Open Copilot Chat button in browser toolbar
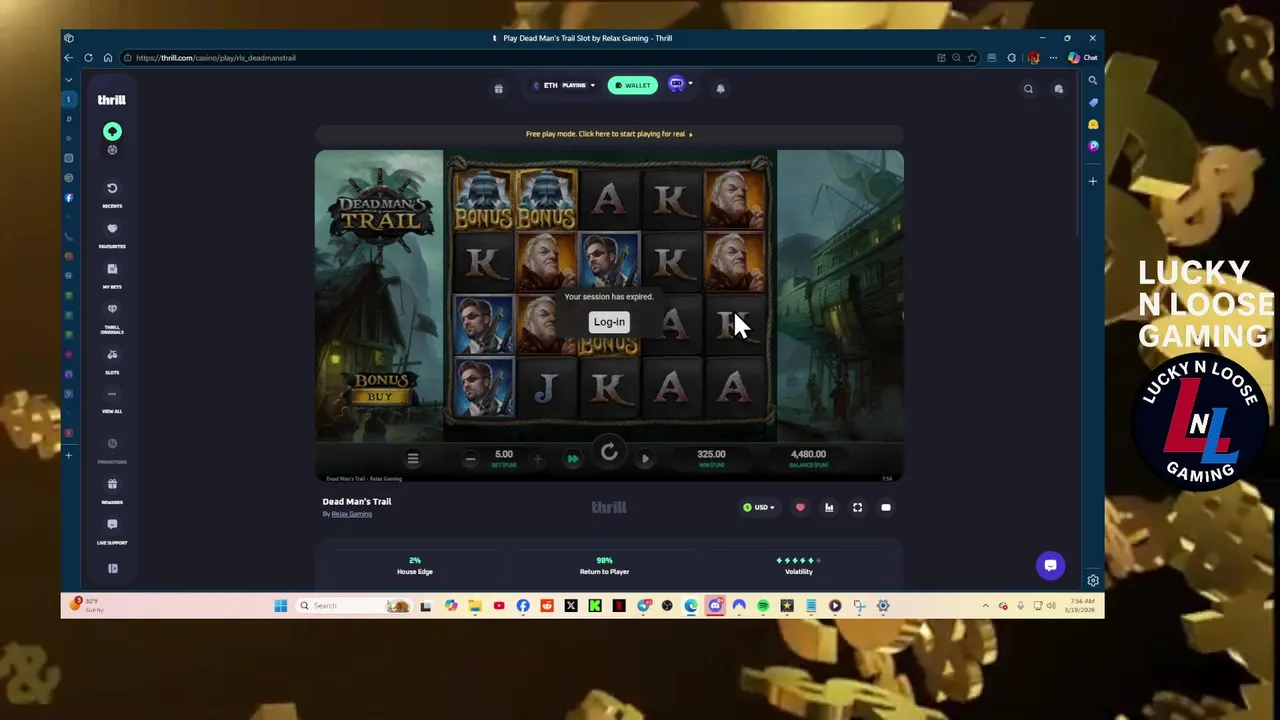Image resolution: width=1280 pixels, height=720 pixels. [x=1082, y=58]
